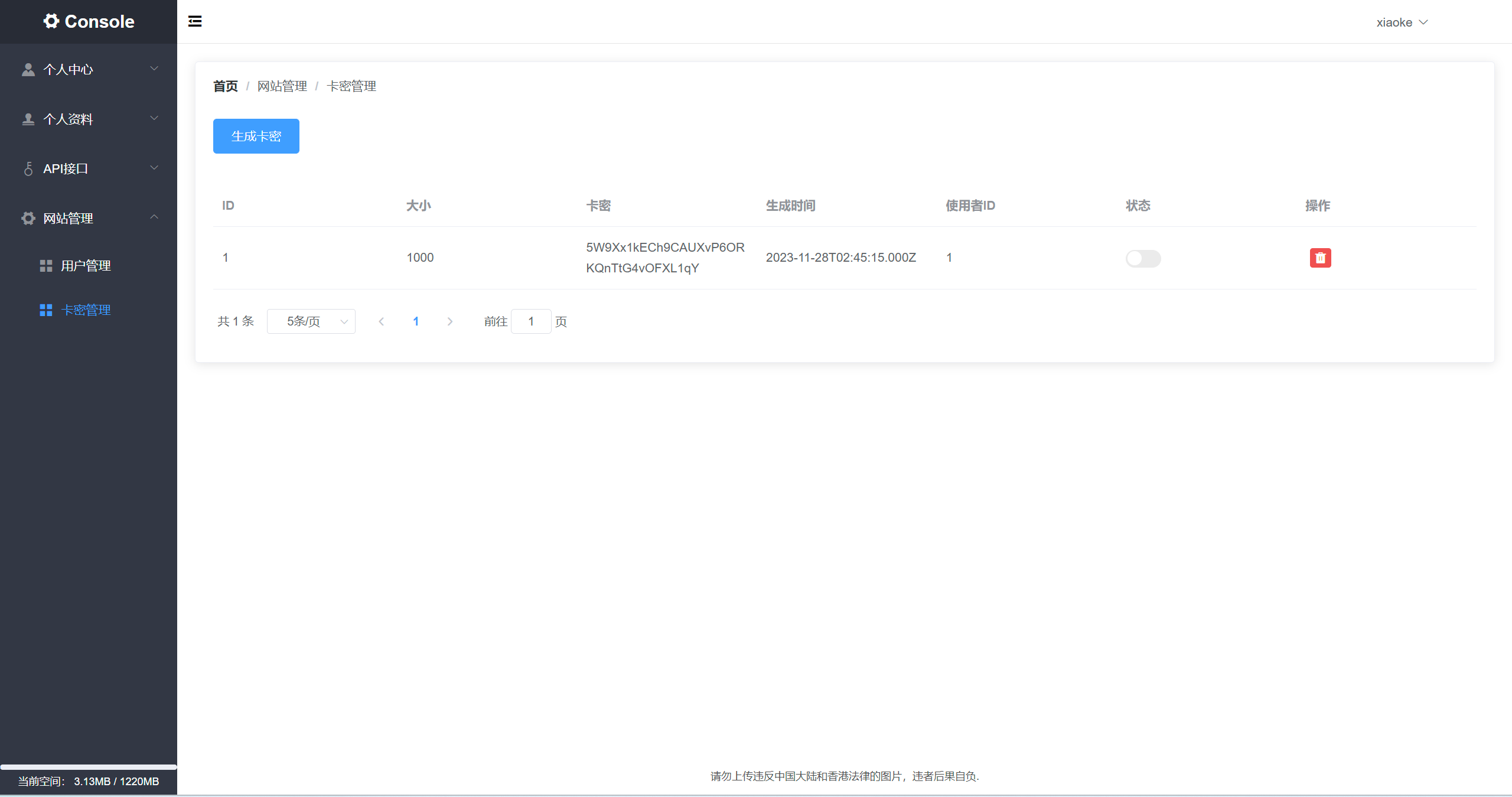Expand the 个人中心 menu chevron
This screenshot has width=1512, height=797.
click(x=154, y=69)
